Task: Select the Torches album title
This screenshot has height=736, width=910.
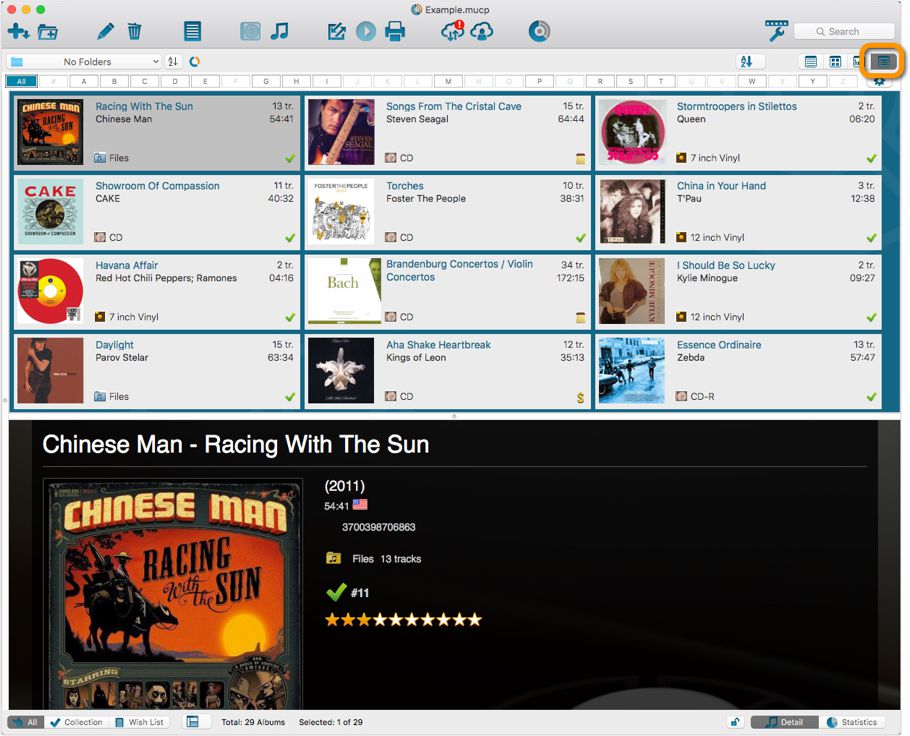Action: tap(405, 186)
